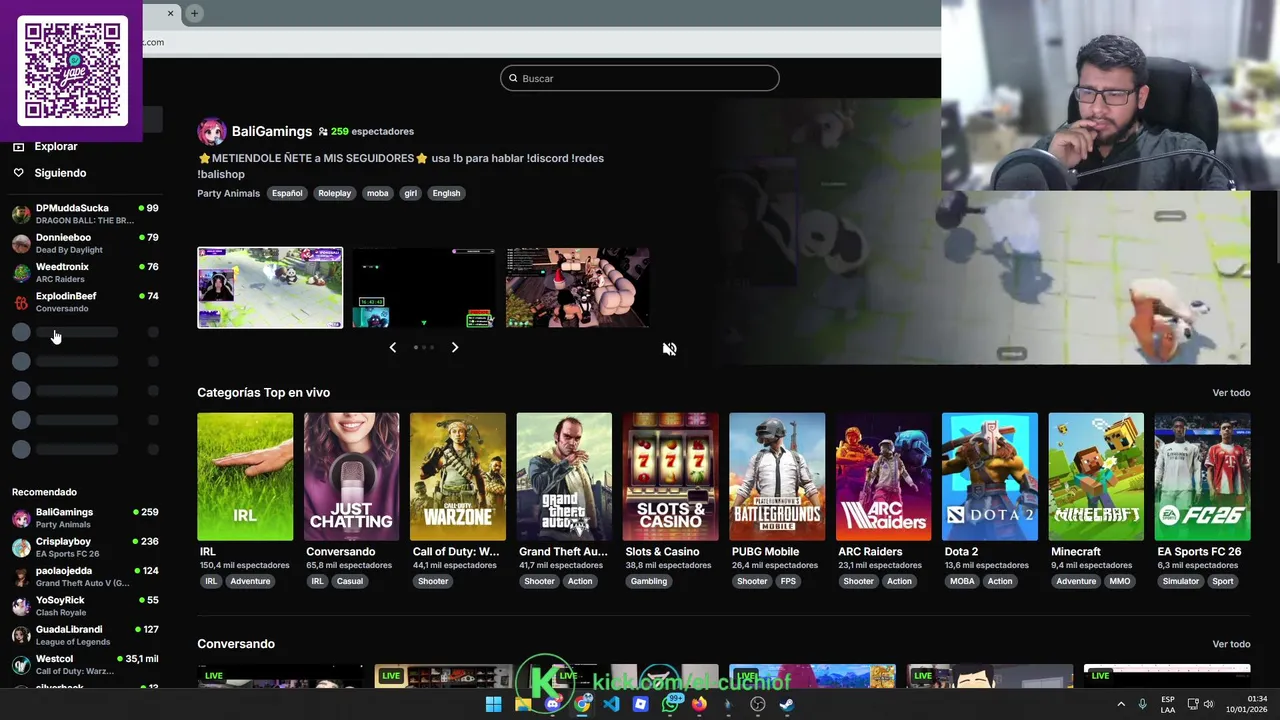
Task: Open the Party Animals category link
Action: coord(229,193)
